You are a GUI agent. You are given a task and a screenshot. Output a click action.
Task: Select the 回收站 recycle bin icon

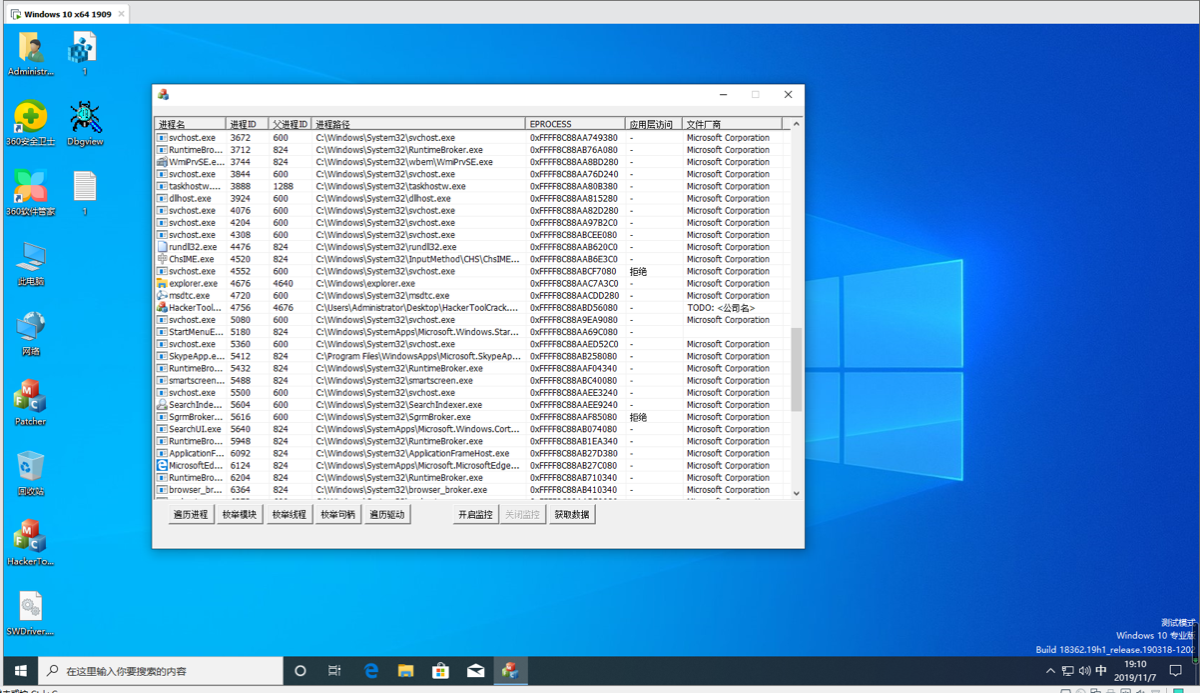pyautogui.click(x=30, y=473)
